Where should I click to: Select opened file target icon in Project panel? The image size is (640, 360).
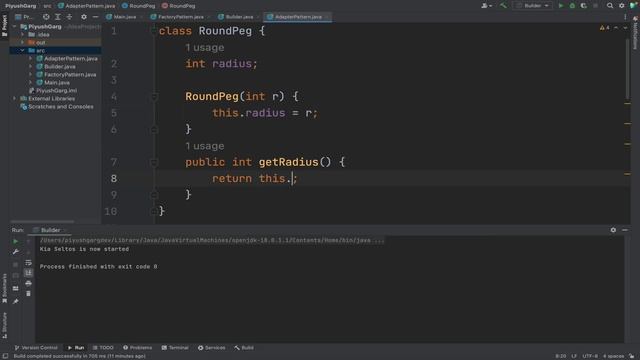point(46,17)
